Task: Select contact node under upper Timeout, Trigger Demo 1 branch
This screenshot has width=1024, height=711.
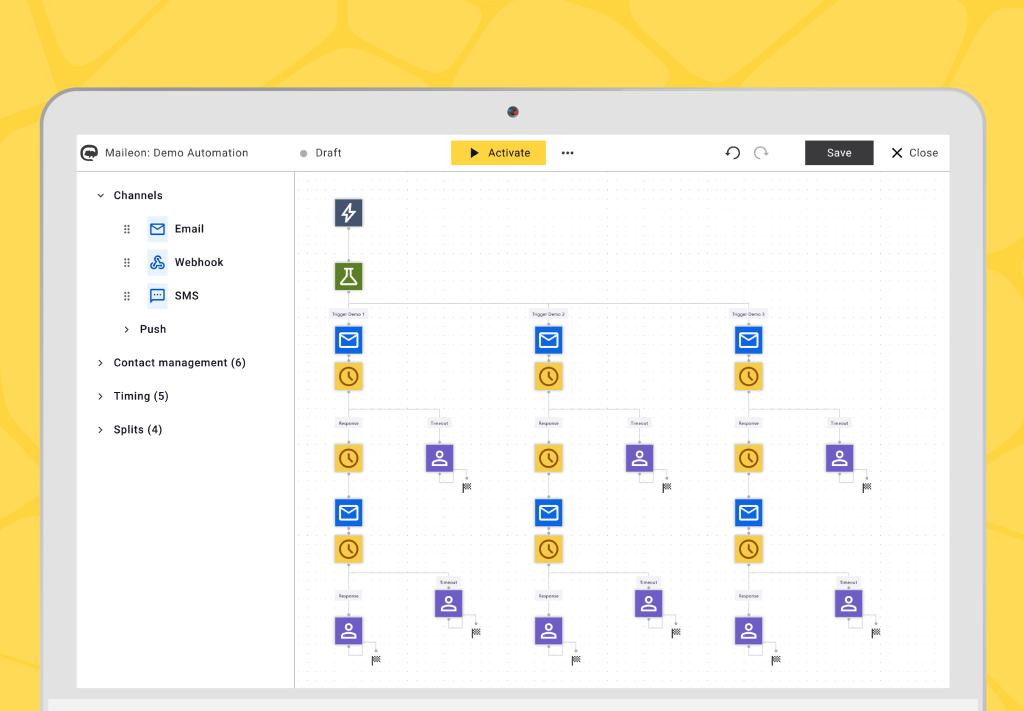Action: tap(439, 458)
